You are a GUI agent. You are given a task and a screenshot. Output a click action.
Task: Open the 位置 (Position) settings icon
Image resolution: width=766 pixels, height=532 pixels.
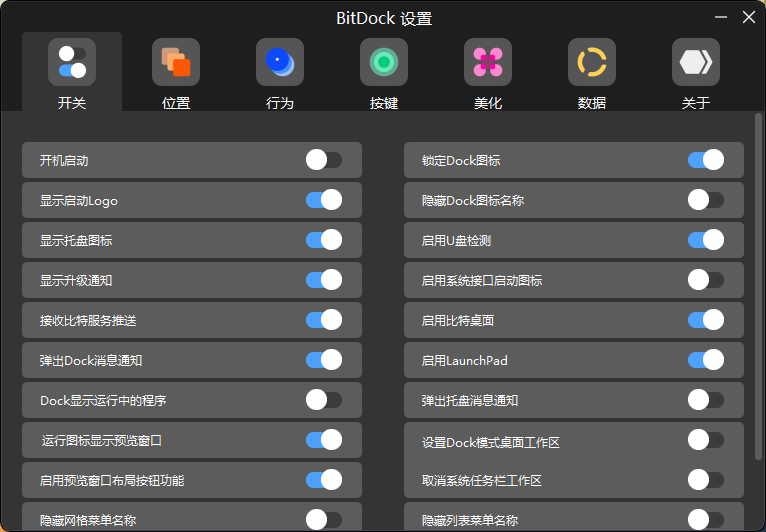click(176, 63)
